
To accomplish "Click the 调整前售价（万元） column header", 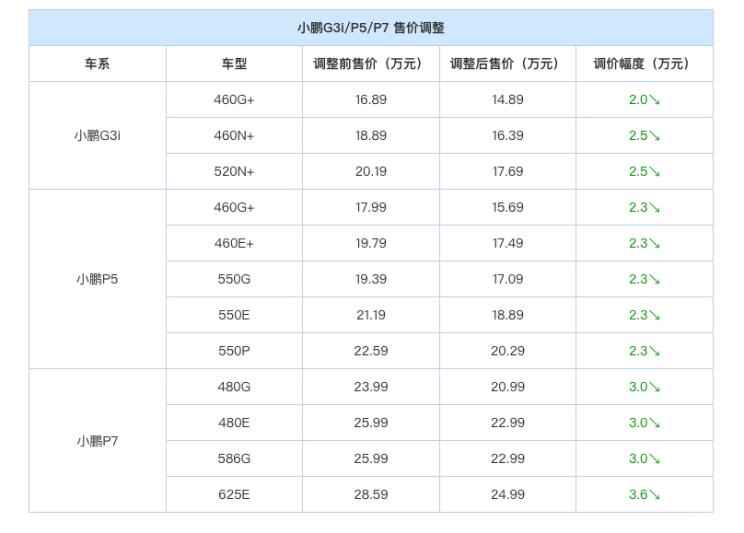I will [x=370, y=64].
